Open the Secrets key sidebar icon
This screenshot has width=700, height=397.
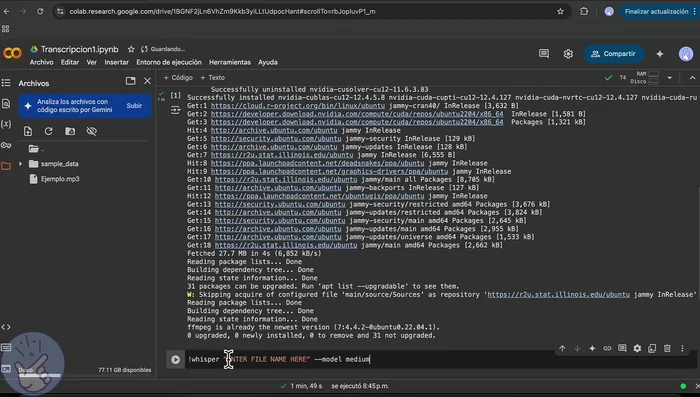[x=6, y=145]
